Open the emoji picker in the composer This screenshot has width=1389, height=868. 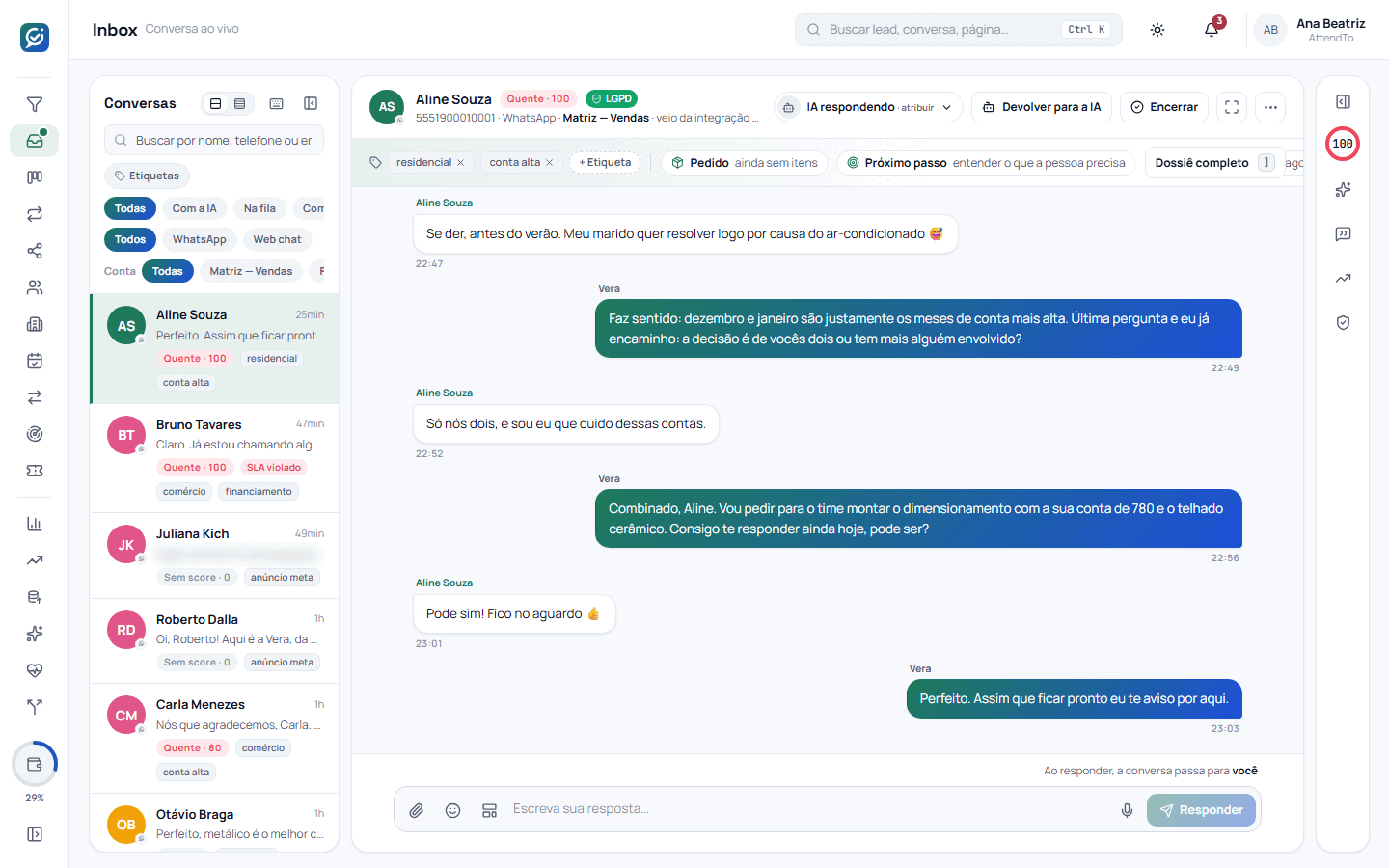(x=452, y=810)
